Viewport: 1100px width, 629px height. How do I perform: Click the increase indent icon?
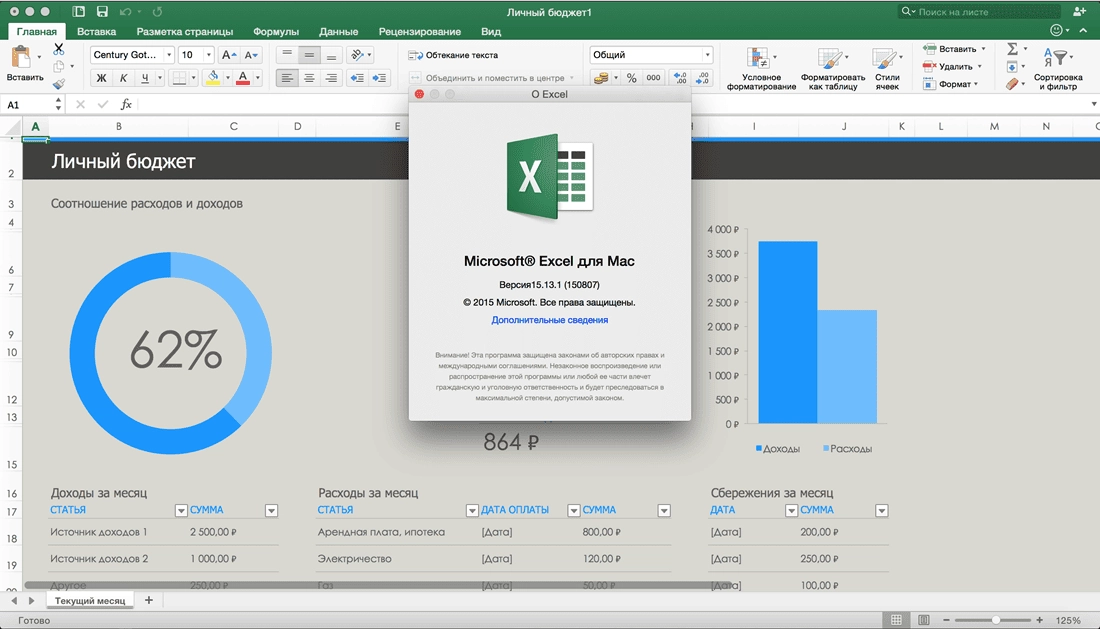click(380, 78)
